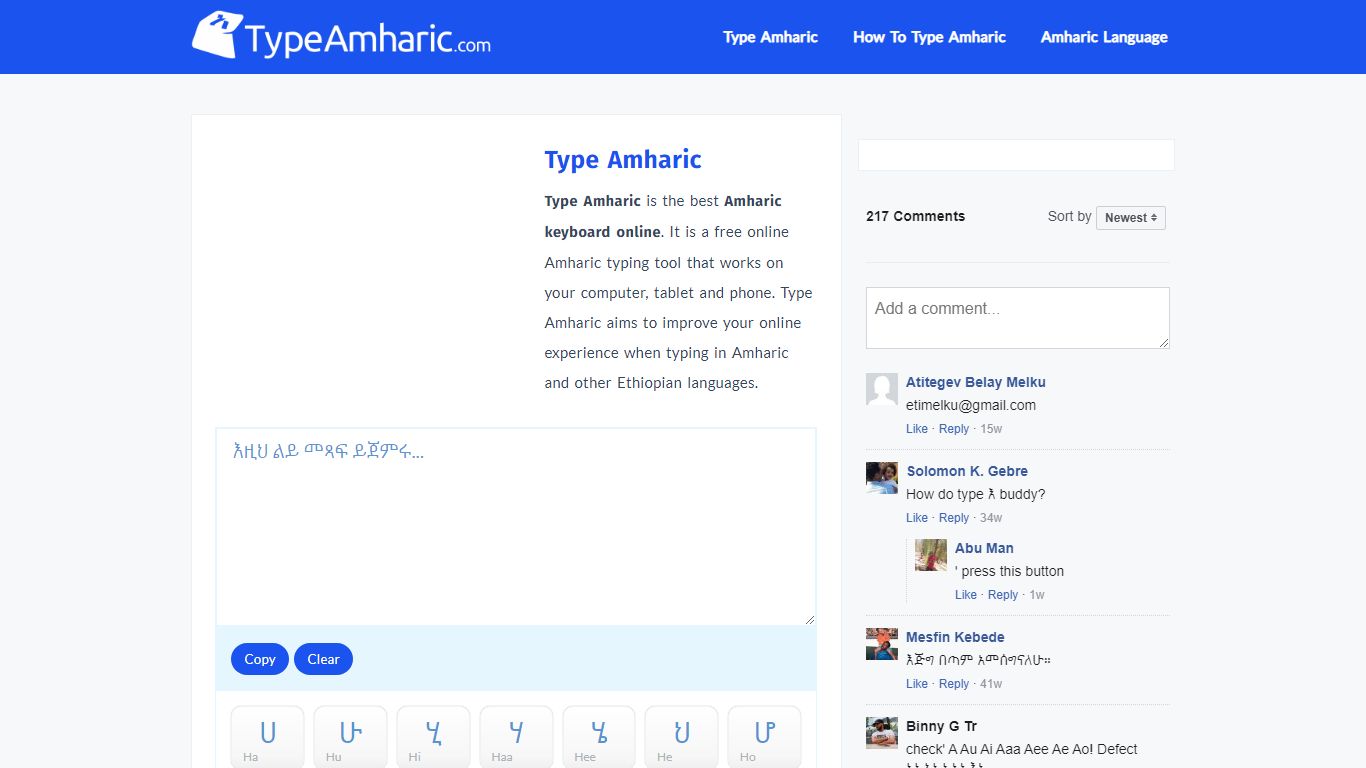1366x768 pixels.
Task: Insert the Hu Amharic character key
Action: [350, 737]
